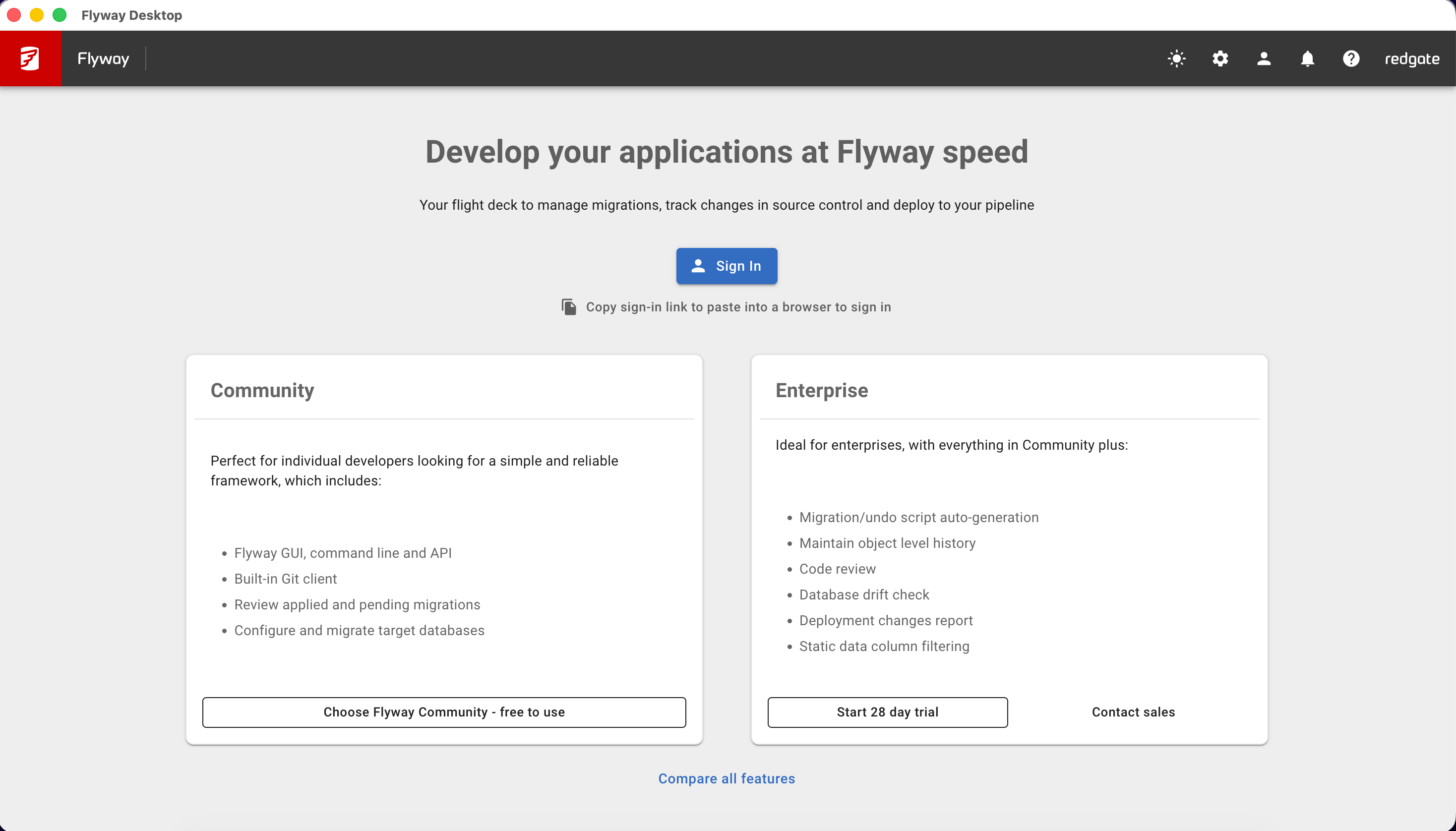
Task: Click 'Database drift check' item
Action: (x=864, y=594)
